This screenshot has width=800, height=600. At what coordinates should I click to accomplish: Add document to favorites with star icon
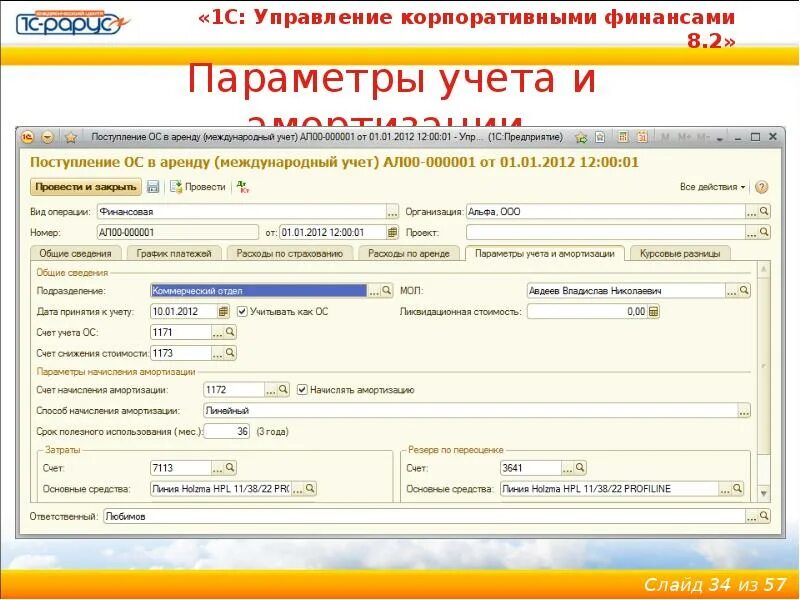[x=71, y=137]
